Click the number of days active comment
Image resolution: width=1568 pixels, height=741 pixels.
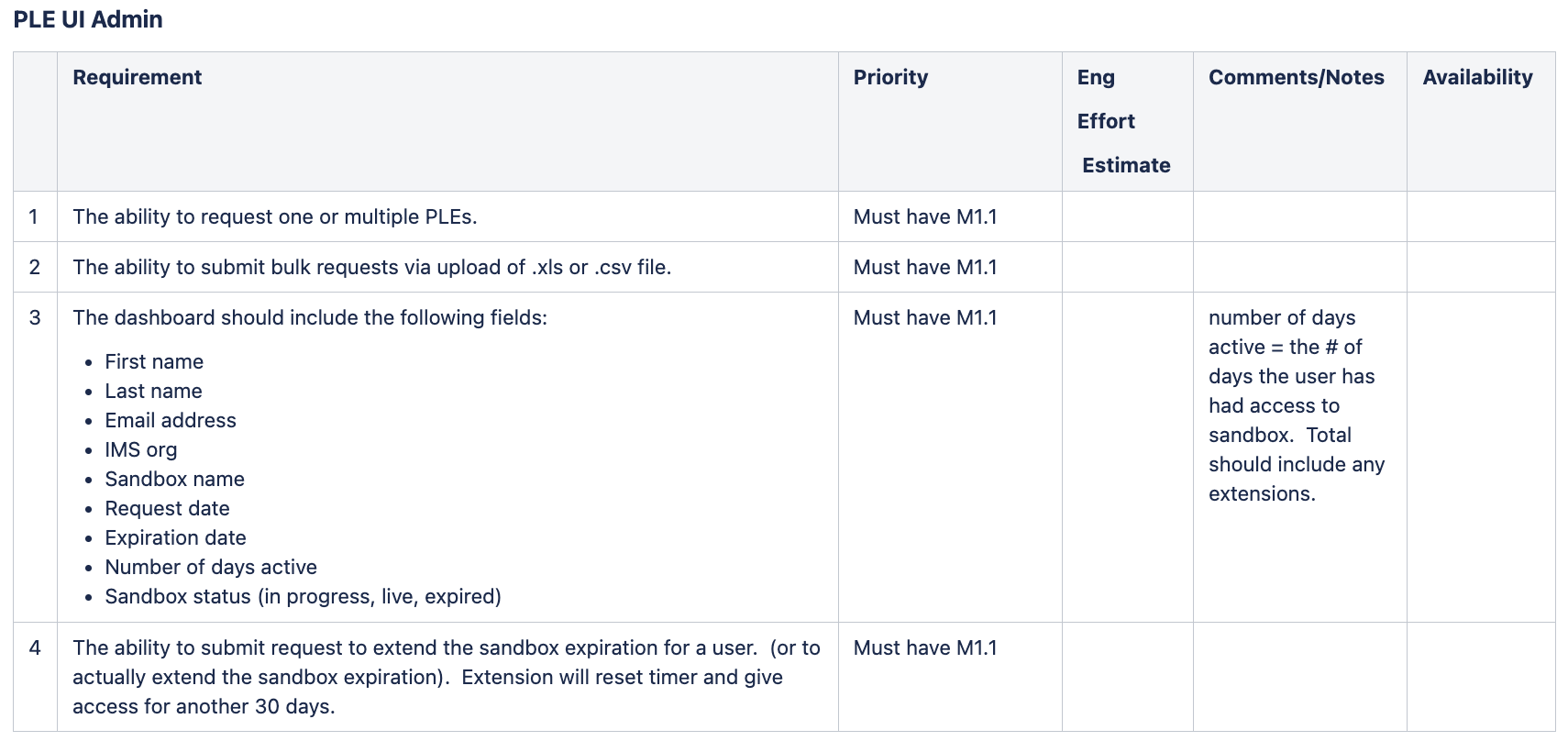point(1297,405)
